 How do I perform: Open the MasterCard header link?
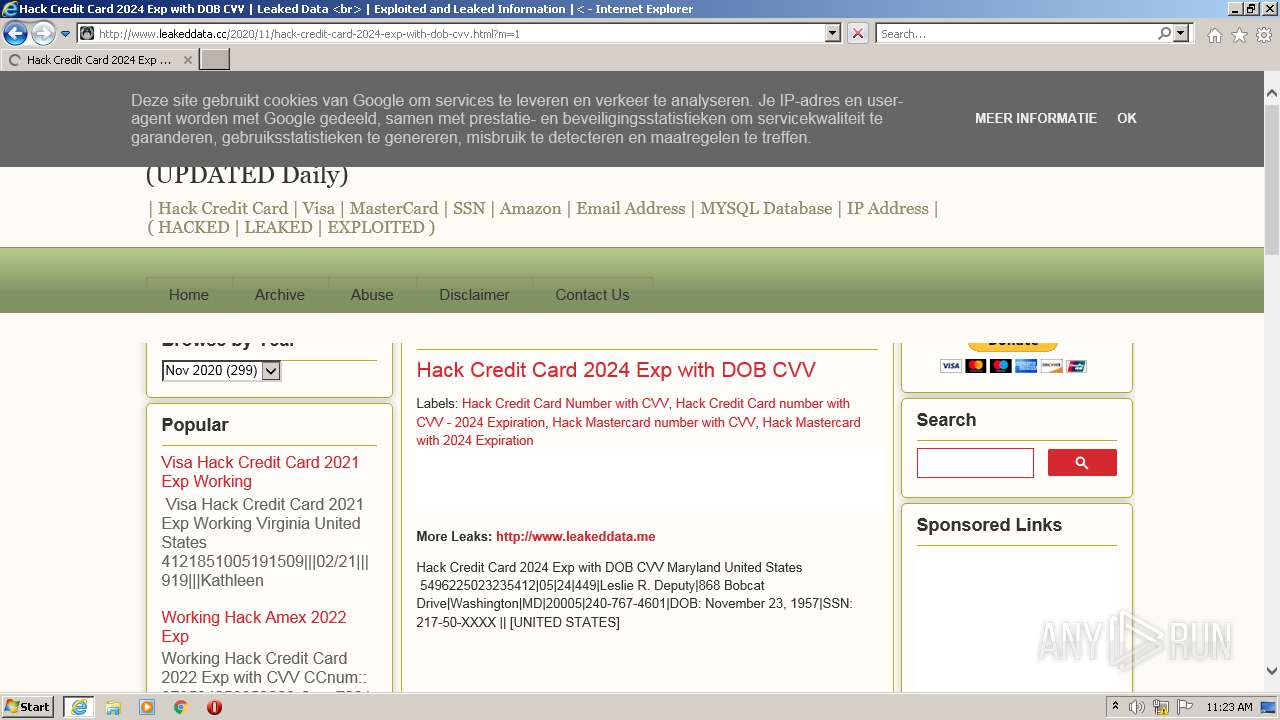click(x=394, y=208)
